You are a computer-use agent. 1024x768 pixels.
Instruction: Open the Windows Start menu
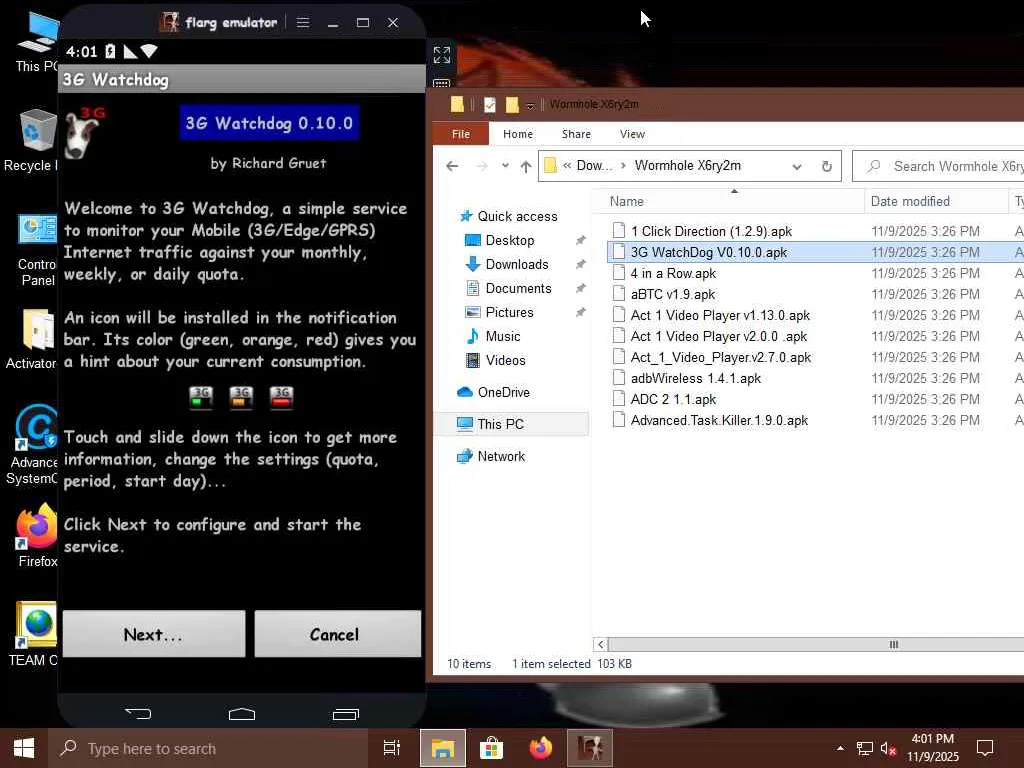click(24, 748)
